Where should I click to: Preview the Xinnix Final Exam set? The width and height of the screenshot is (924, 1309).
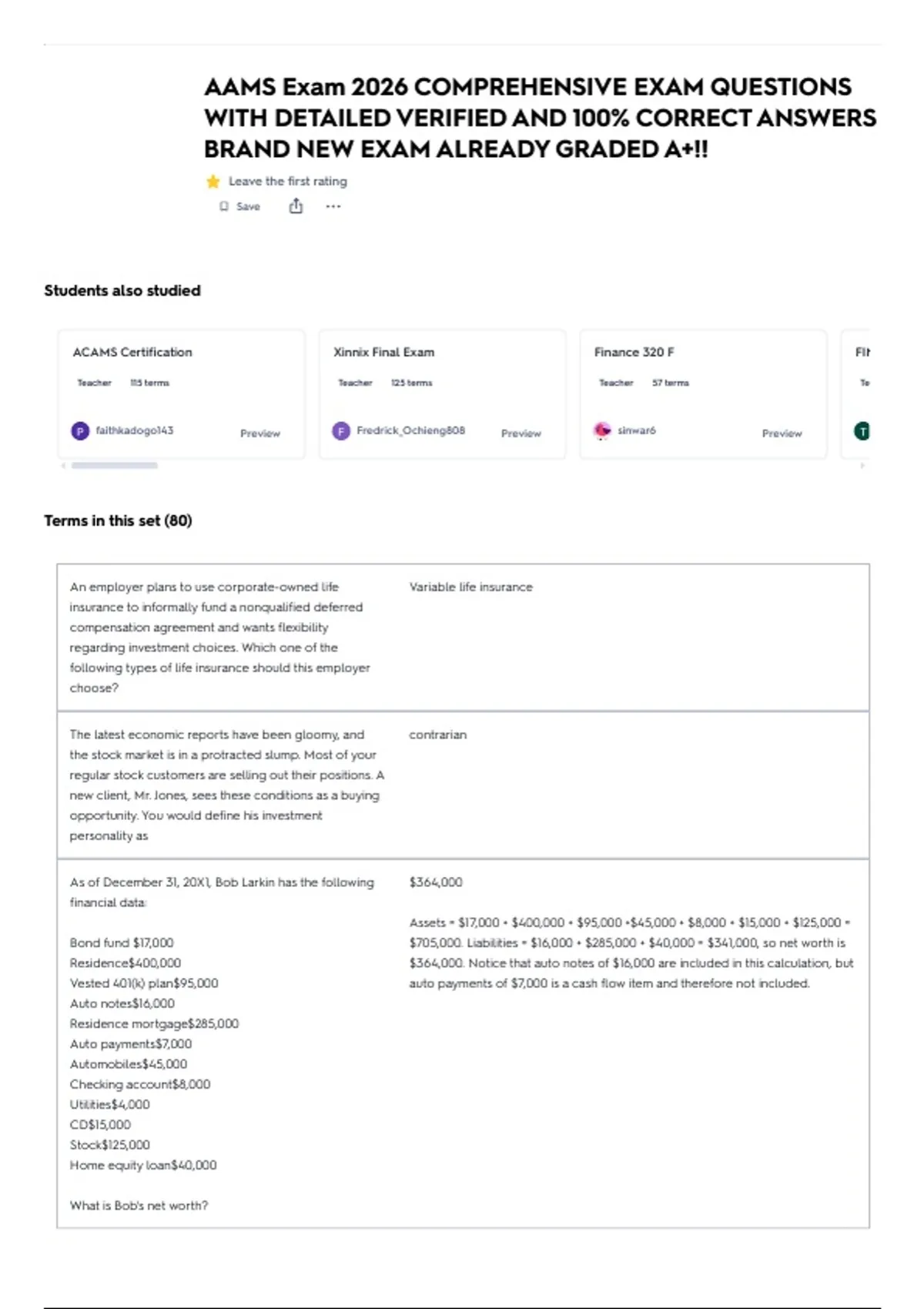pyautogui.click(x=521, y=434)
